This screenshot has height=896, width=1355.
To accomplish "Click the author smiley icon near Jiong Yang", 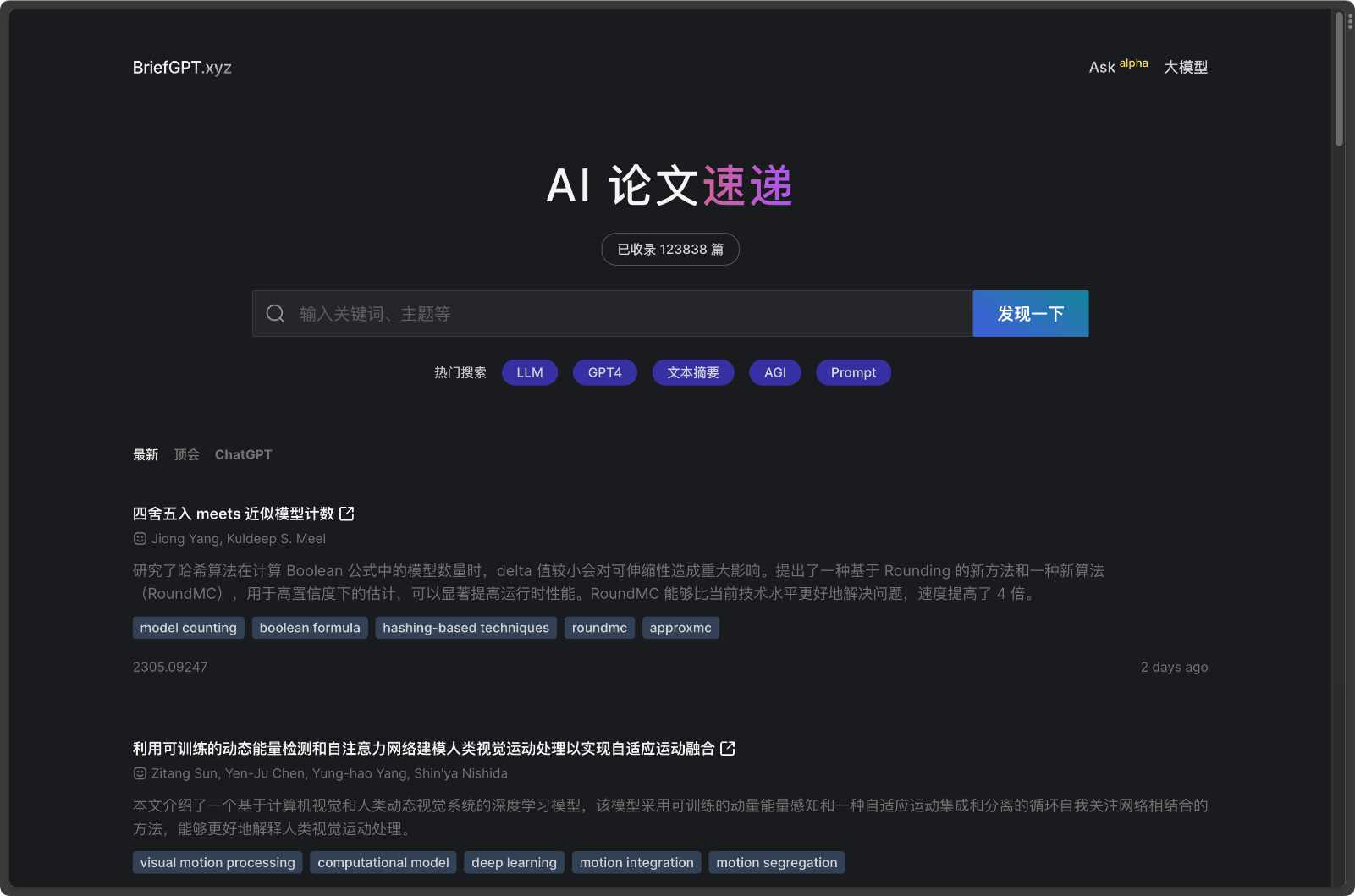I will pyautogui.click(x=138, y=538).
